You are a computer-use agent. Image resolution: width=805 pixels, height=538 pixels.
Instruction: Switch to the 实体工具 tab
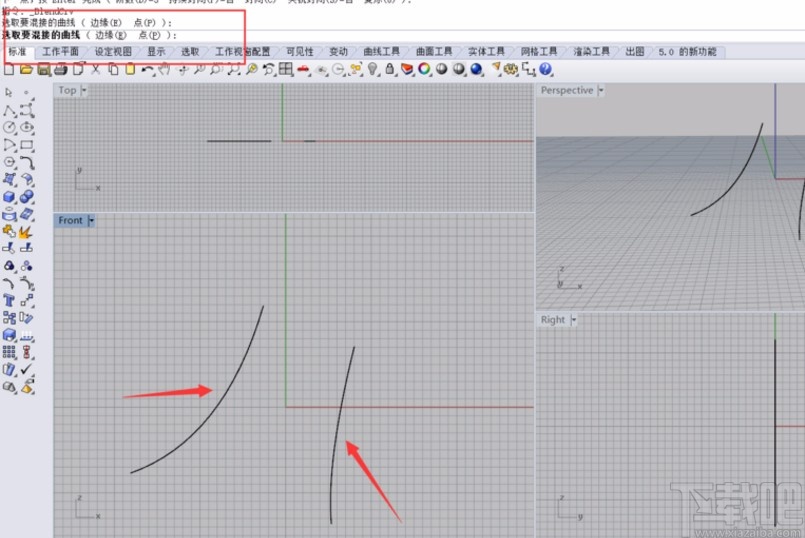486,52
